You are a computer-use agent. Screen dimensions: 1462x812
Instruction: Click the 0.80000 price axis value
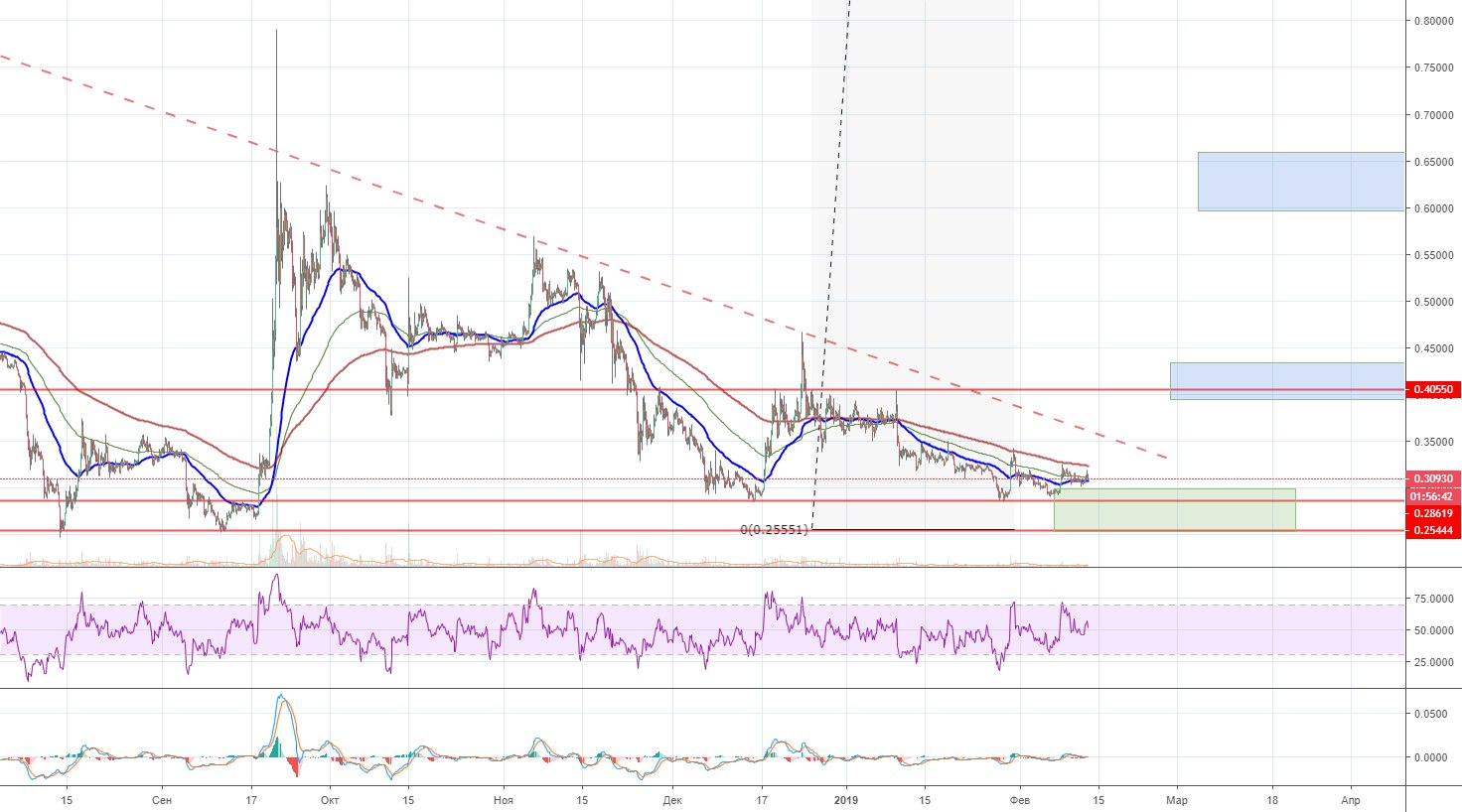pos(1433,21)
